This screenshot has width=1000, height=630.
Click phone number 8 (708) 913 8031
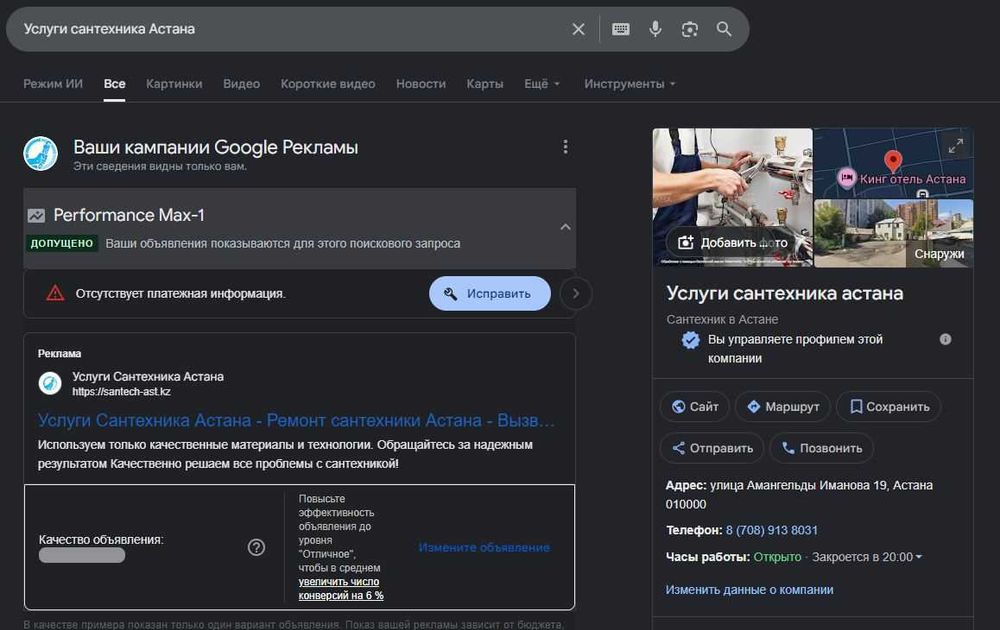(771, 530)
